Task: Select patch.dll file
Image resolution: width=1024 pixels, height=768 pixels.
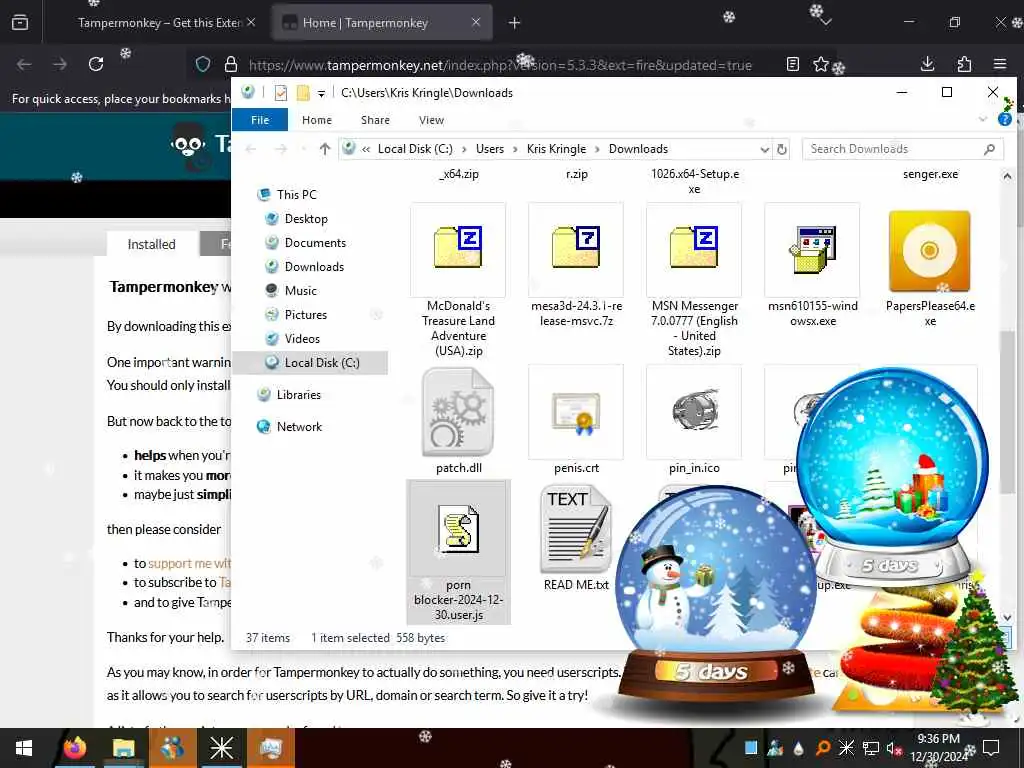Action: click(x=458, y=421)
